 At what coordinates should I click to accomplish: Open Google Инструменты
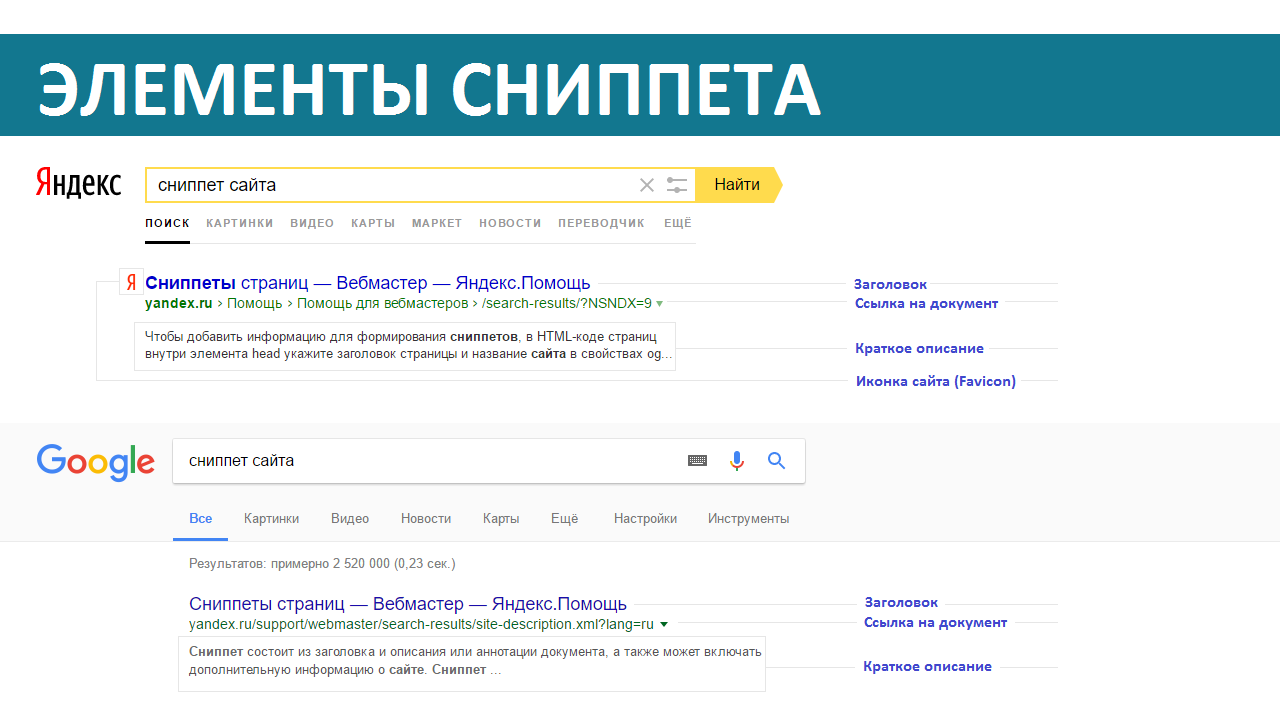(749, 518)
